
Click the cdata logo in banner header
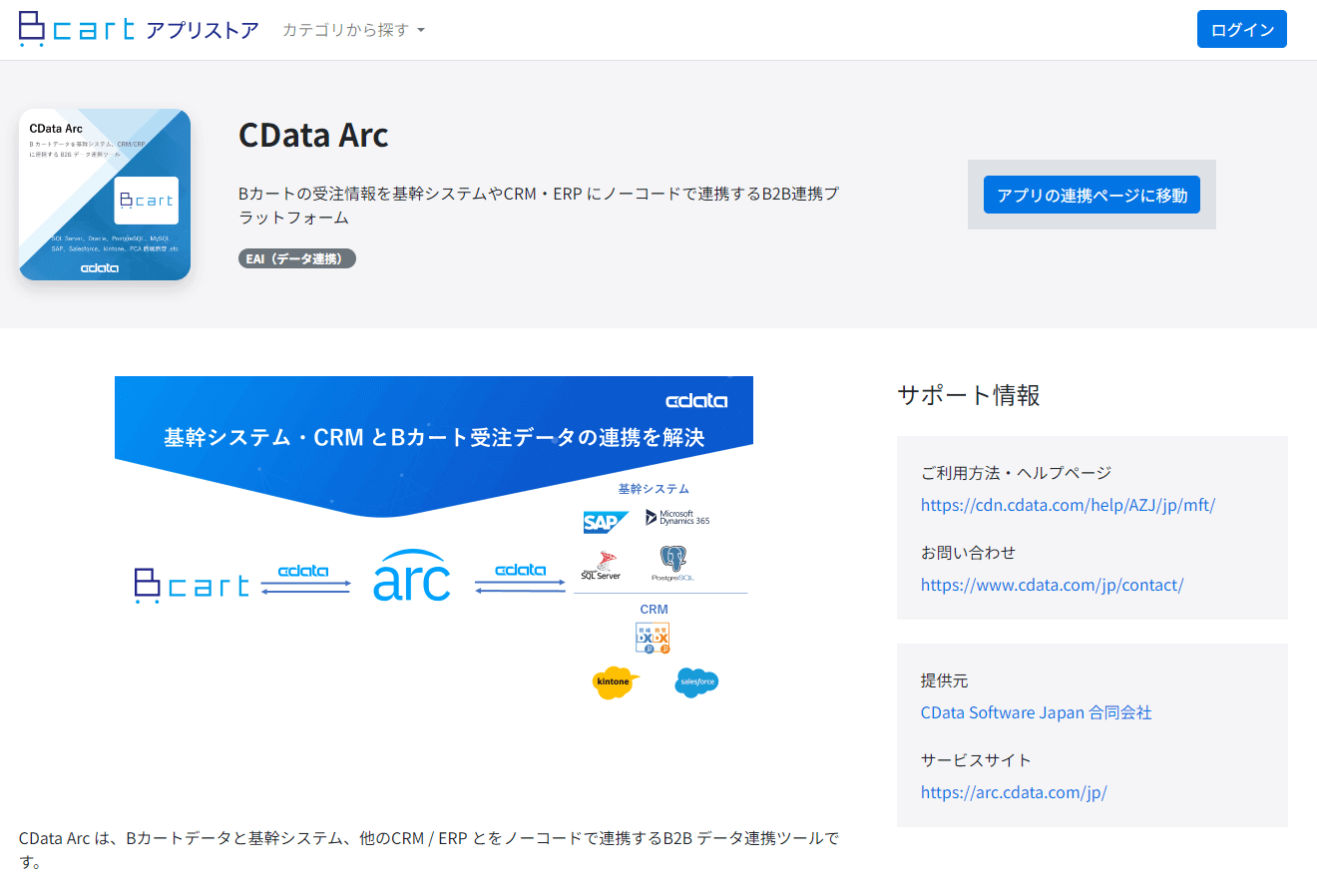[696, 401]
